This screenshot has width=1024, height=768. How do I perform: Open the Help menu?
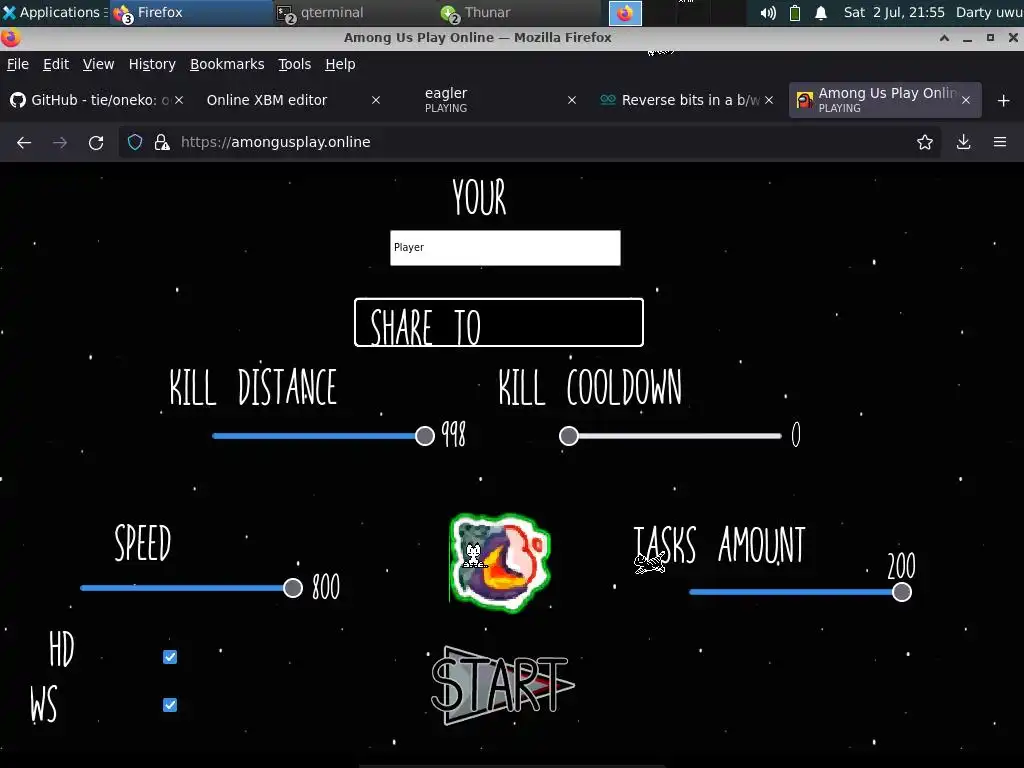coord(340,64)
